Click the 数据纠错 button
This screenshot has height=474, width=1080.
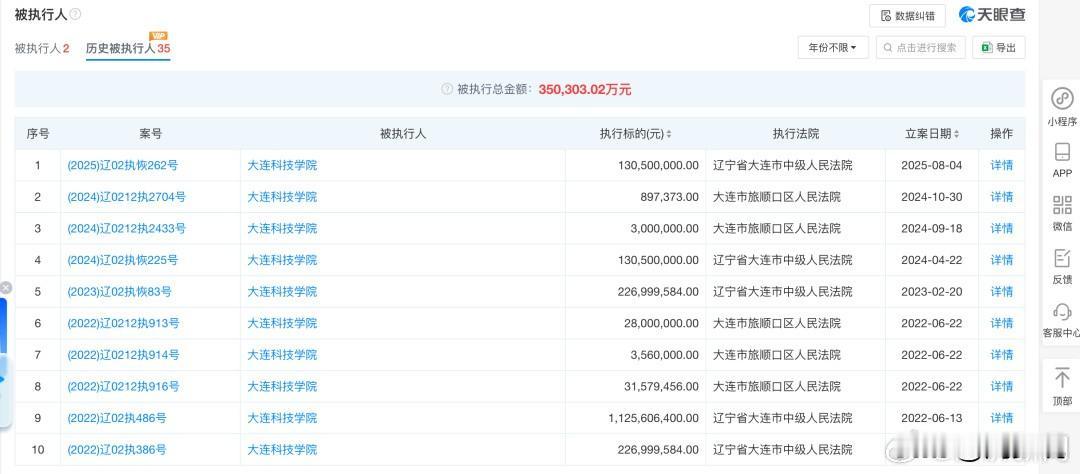909,16
